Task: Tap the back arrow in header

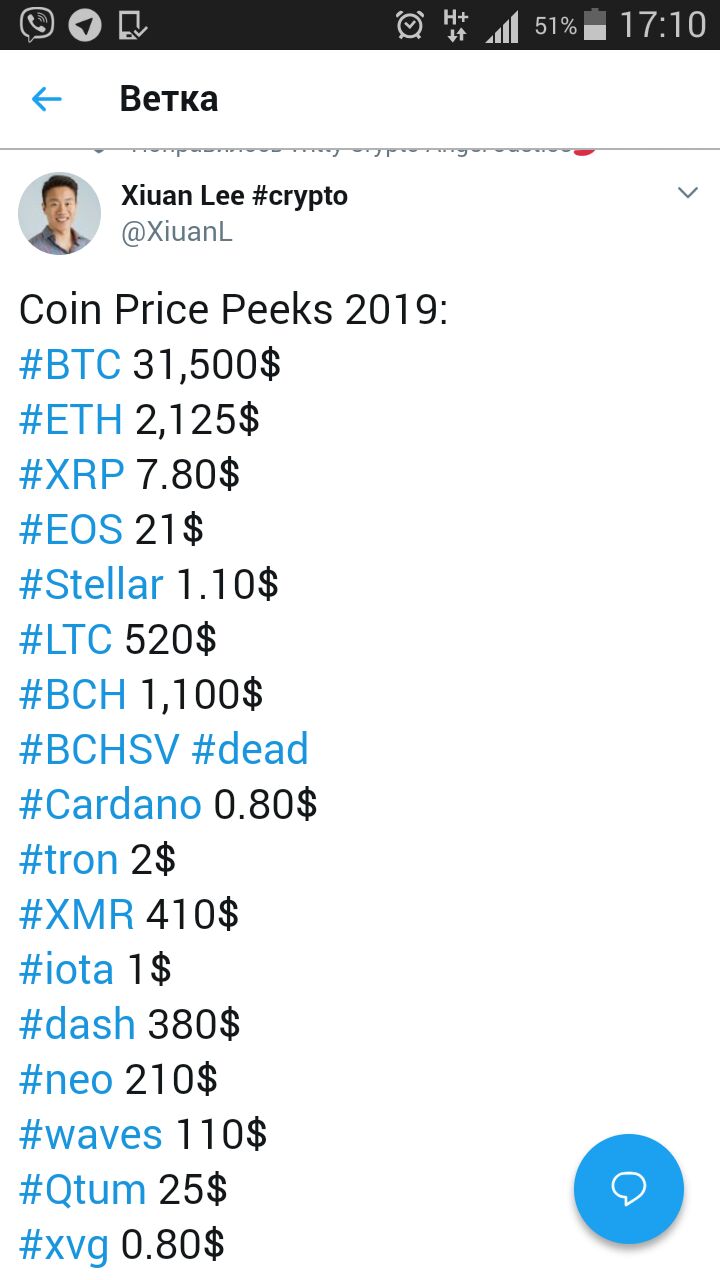Action: (x=47, y=99)
